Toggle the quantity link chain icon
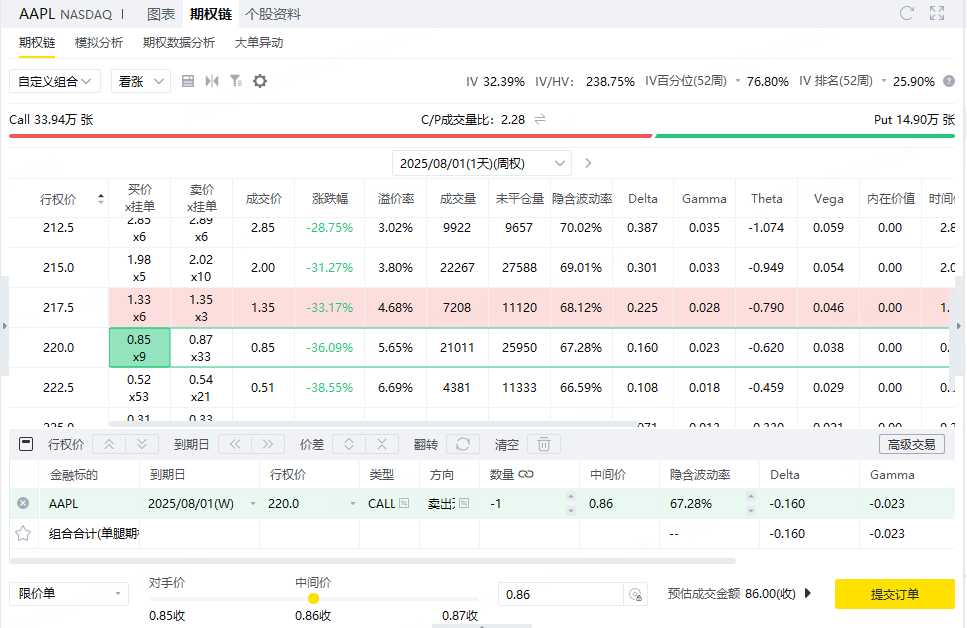Screen dimensions: 967x628 pyautogui.click(x=526, y=474)
